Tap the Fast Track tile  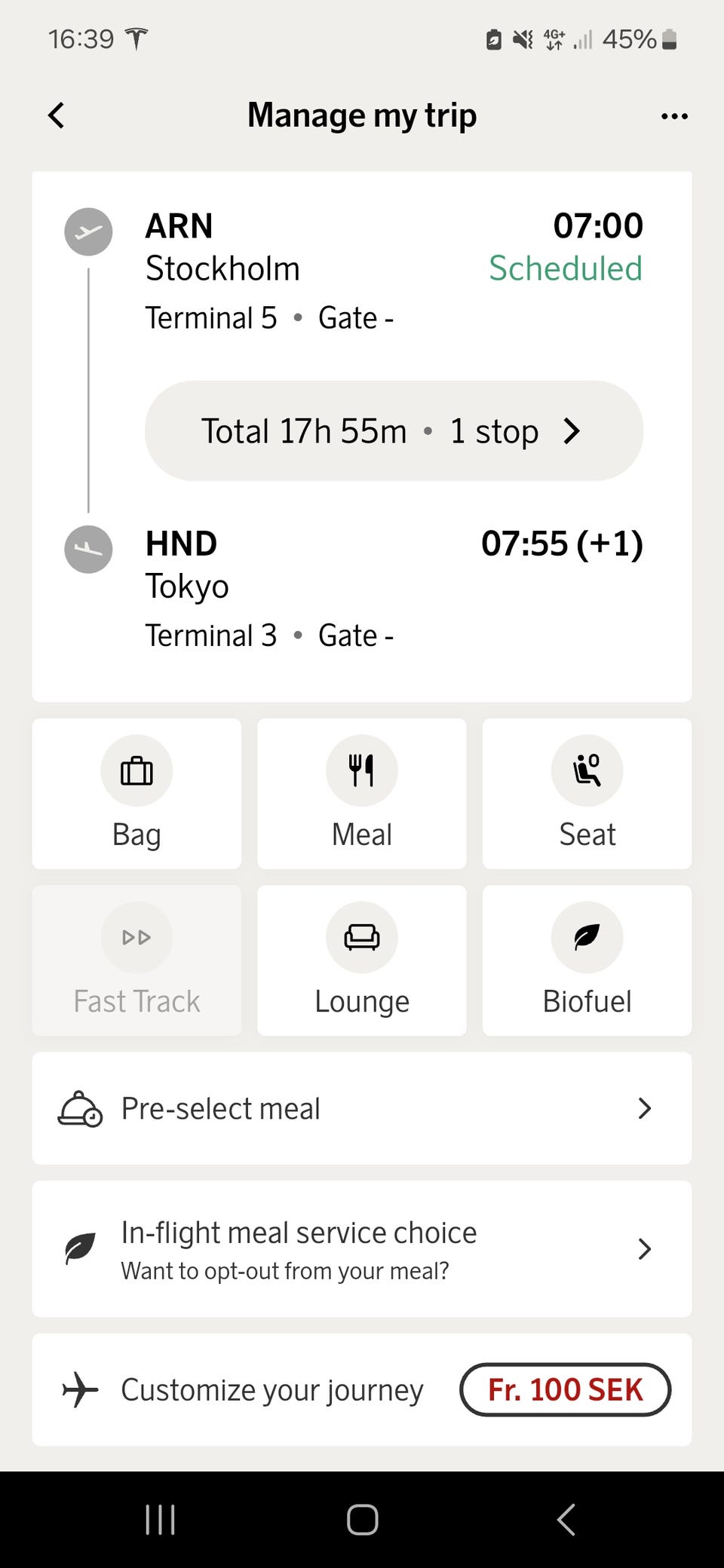137,960
